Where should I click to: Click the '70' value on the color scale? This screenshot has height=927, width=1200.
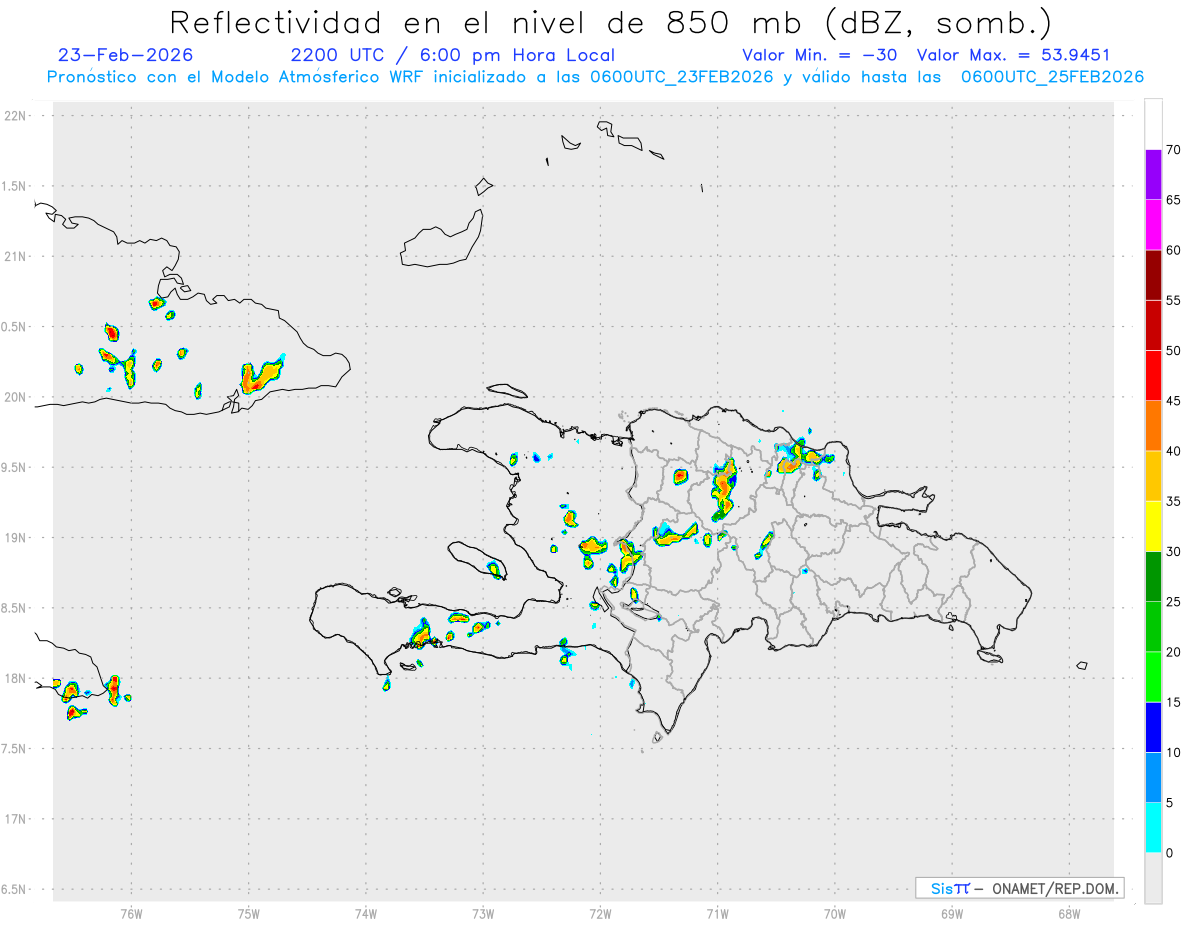click(1173, 150)
